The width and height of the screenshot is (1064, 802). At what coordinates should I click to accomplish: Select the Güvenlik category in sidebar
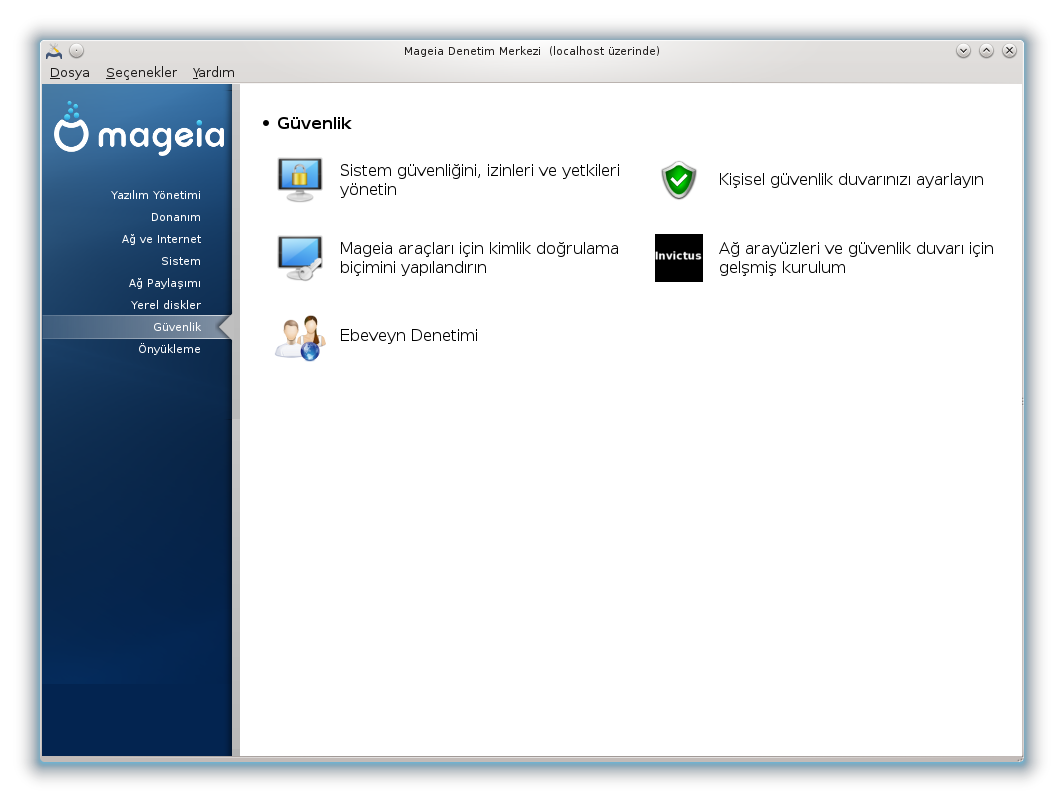[137, 327]
